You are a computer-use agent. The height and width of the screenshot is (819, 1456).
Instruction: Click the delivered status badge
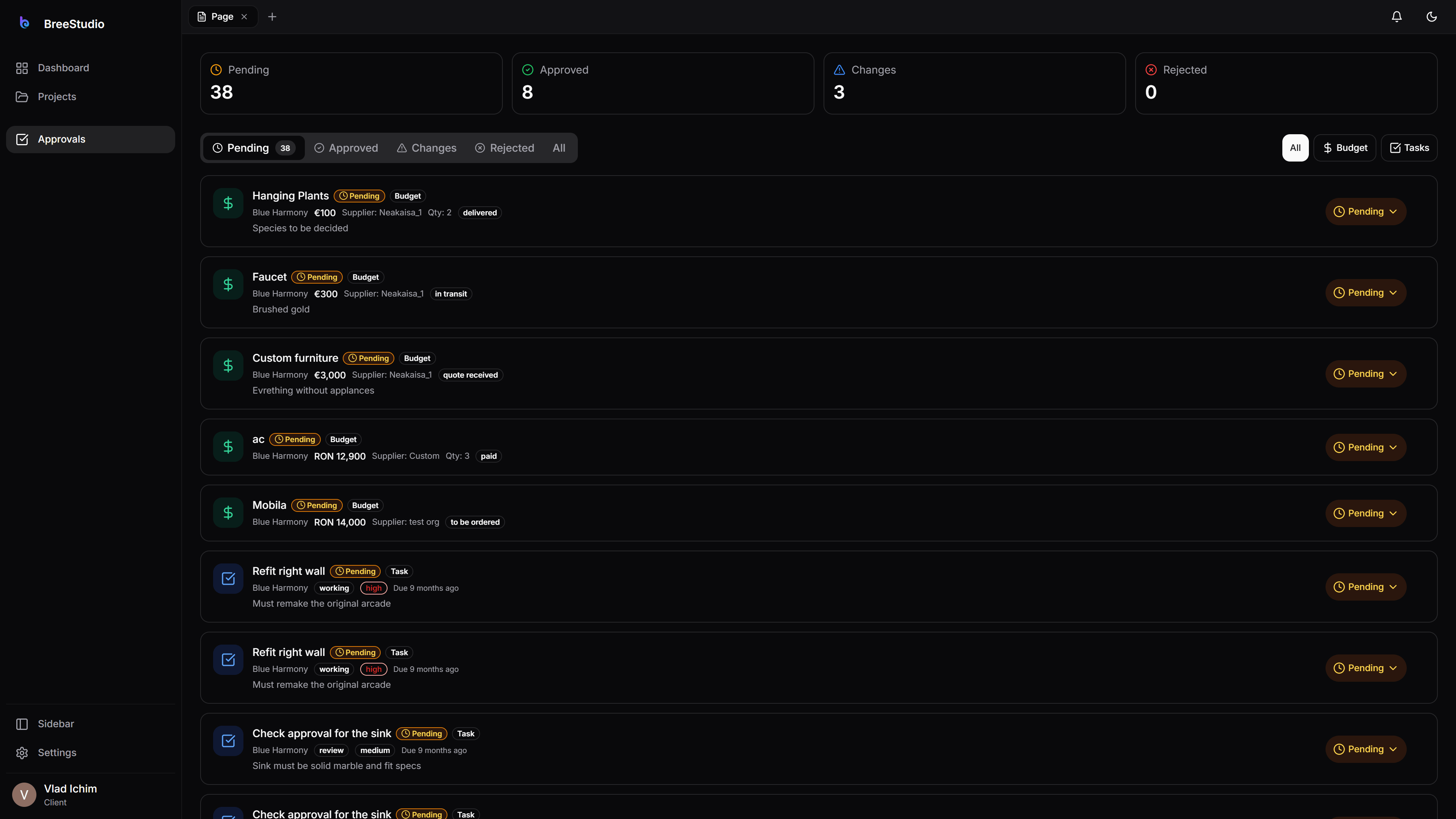[480, 212]
